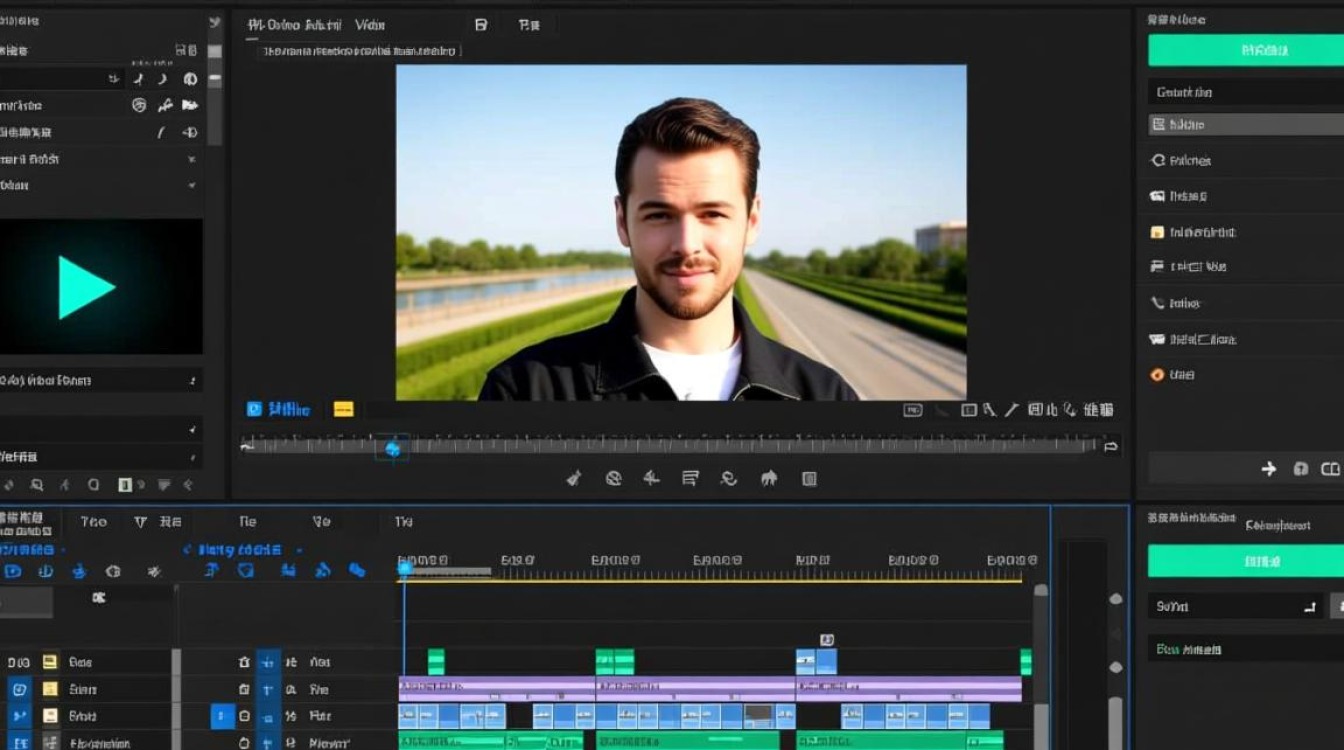The width and height of the screenshot is (1344, 750).
Task: Click the green button at the right panel top
Action: [x=1246, y=50]
